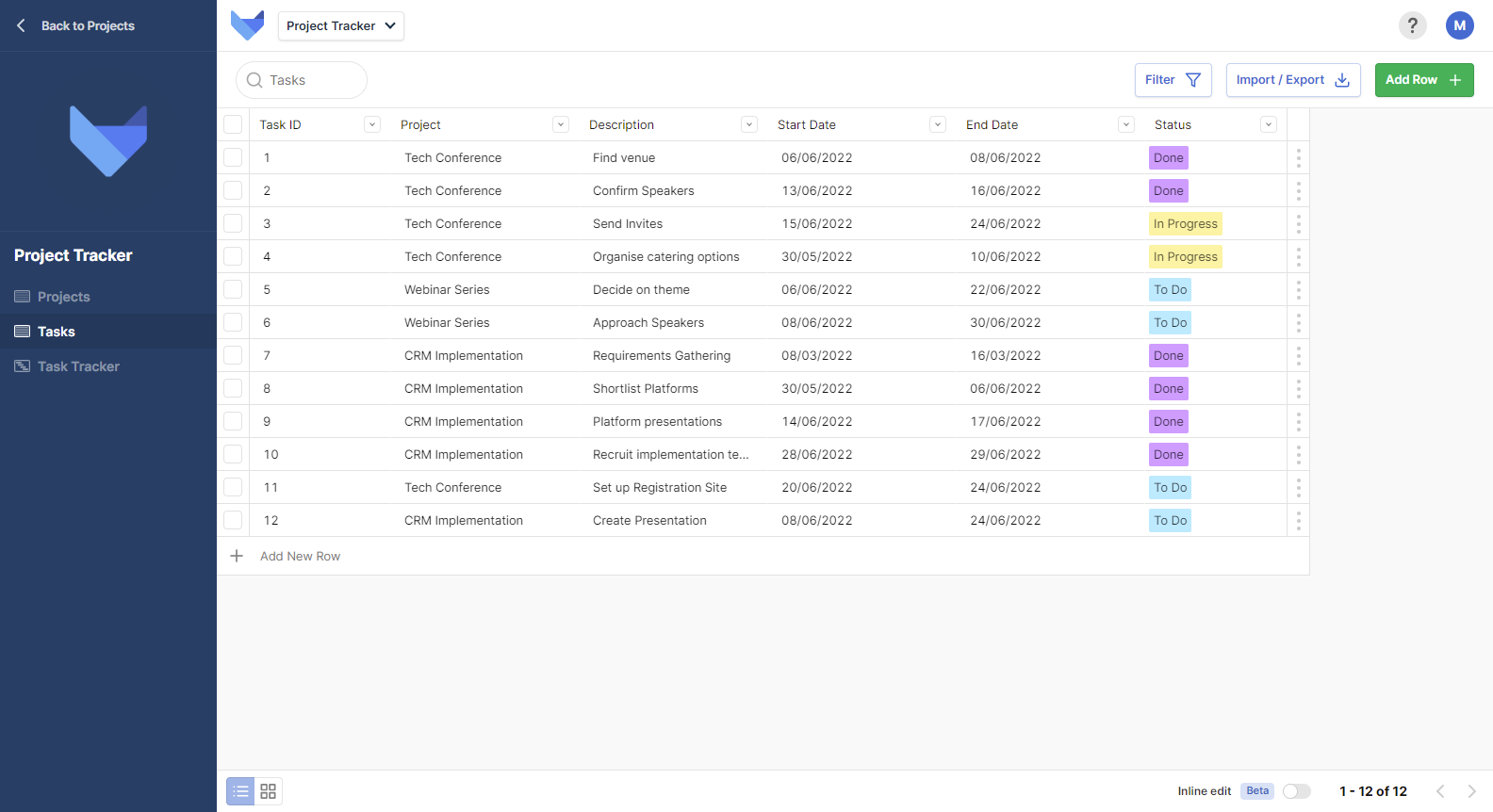Screen dimensions: 1493x812
Task: Open row options for Platform presentations
Action: (1298, 421)
